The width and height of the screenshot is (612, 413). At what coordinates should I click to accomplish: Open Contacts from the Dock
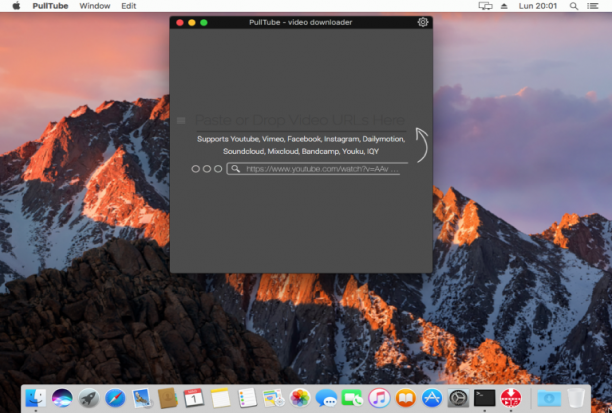click(x=168, y=398)
